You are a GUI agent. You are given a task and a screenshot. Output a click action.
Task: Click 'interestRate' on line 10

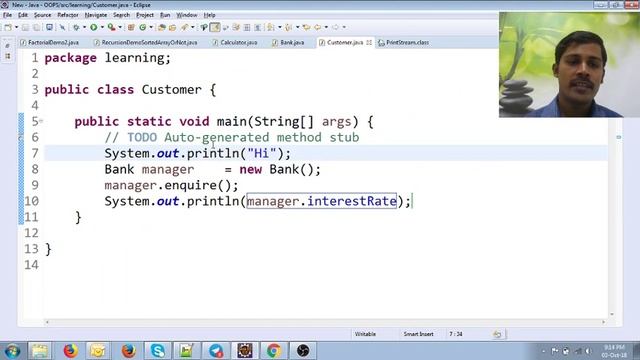352,201
